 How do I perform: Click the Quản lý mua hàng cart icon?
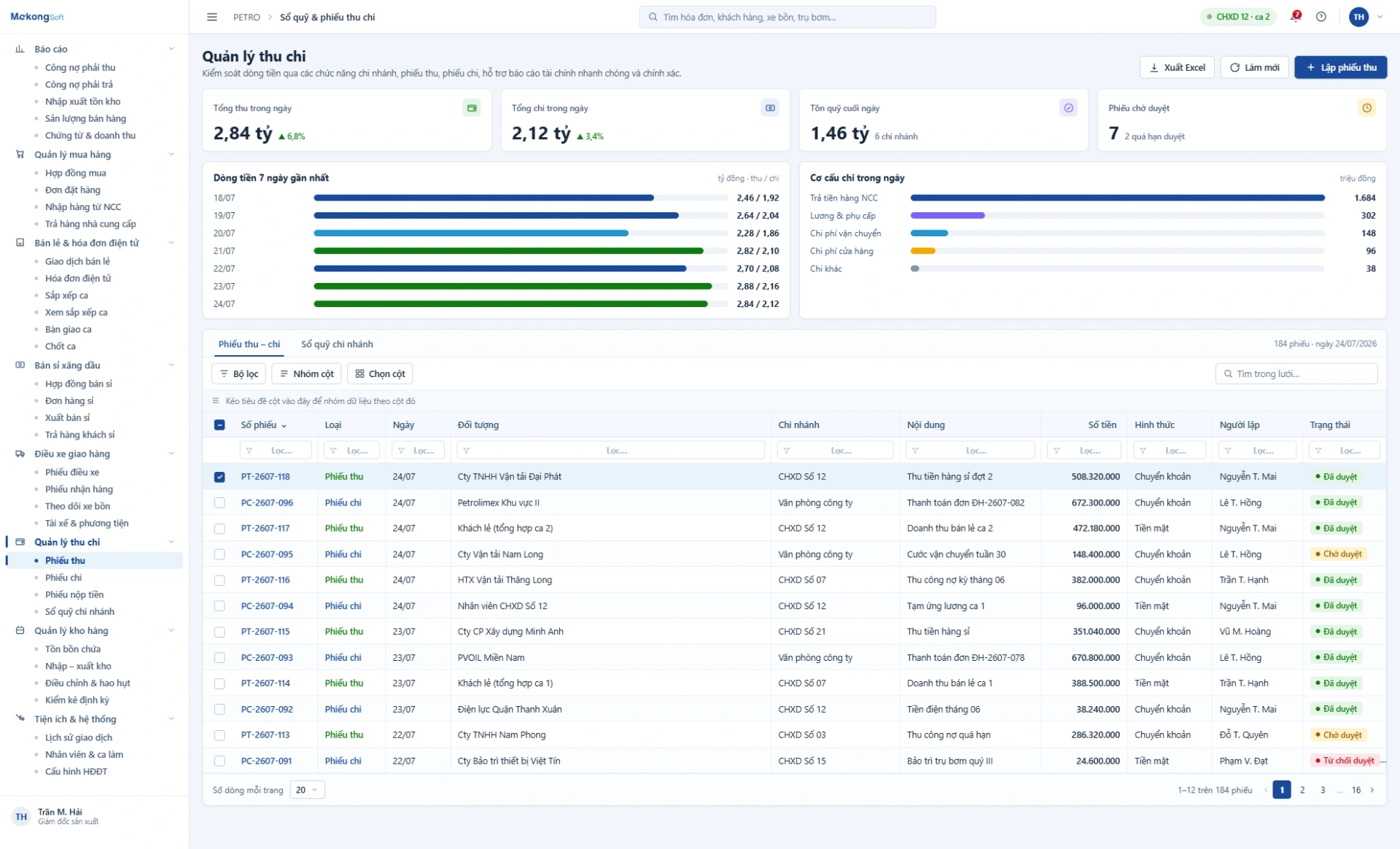[x=20, y=155]
